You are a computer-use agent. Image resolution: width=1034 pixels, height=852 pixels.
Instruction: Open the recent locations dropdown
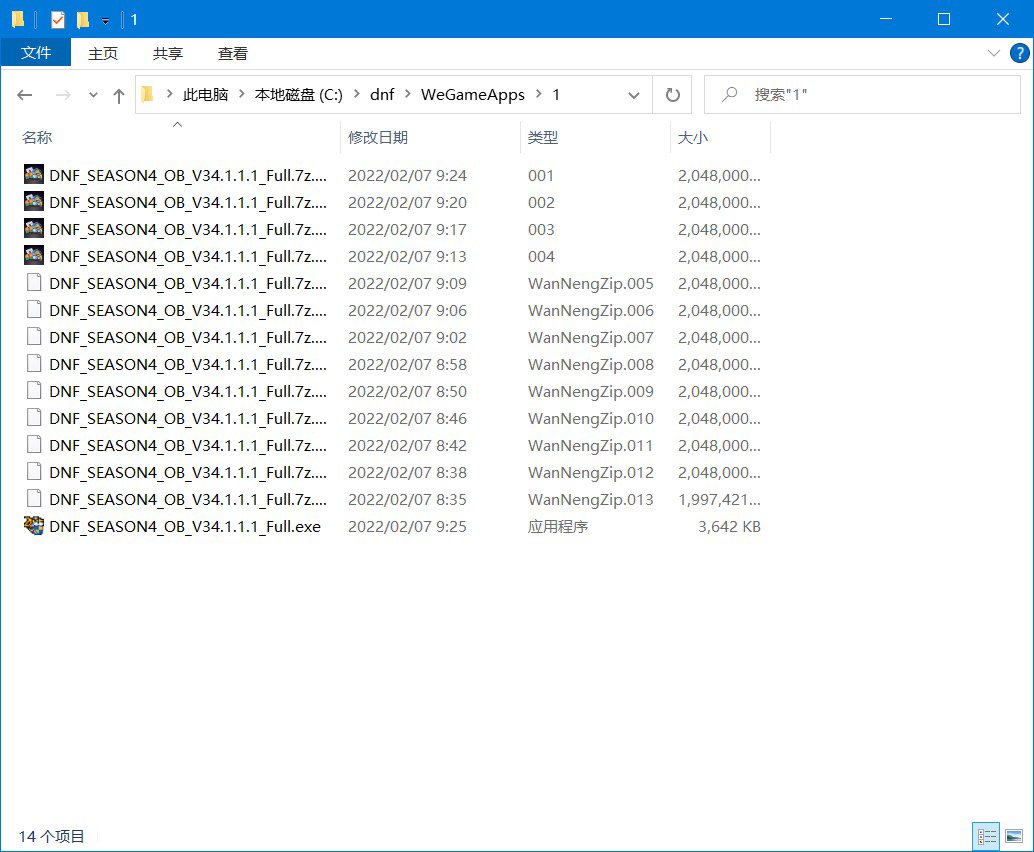pyautogui.click(x=94, y=96)
